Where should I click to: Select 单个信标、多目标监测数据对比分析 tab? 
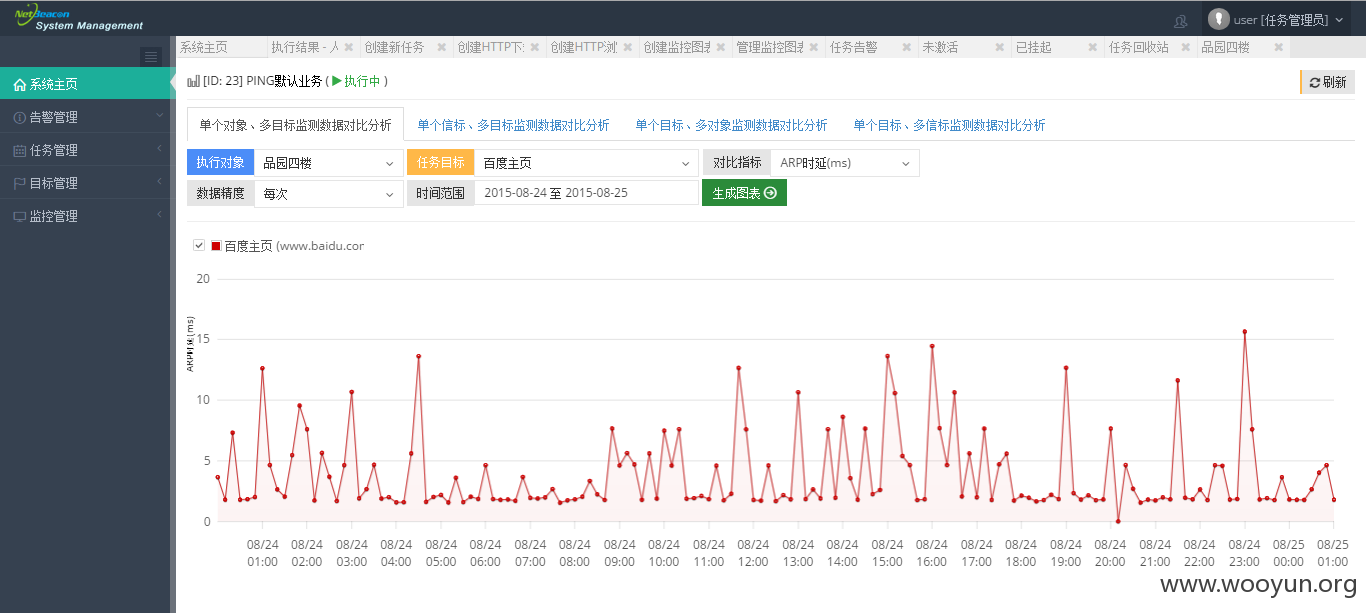coord(513,125)
